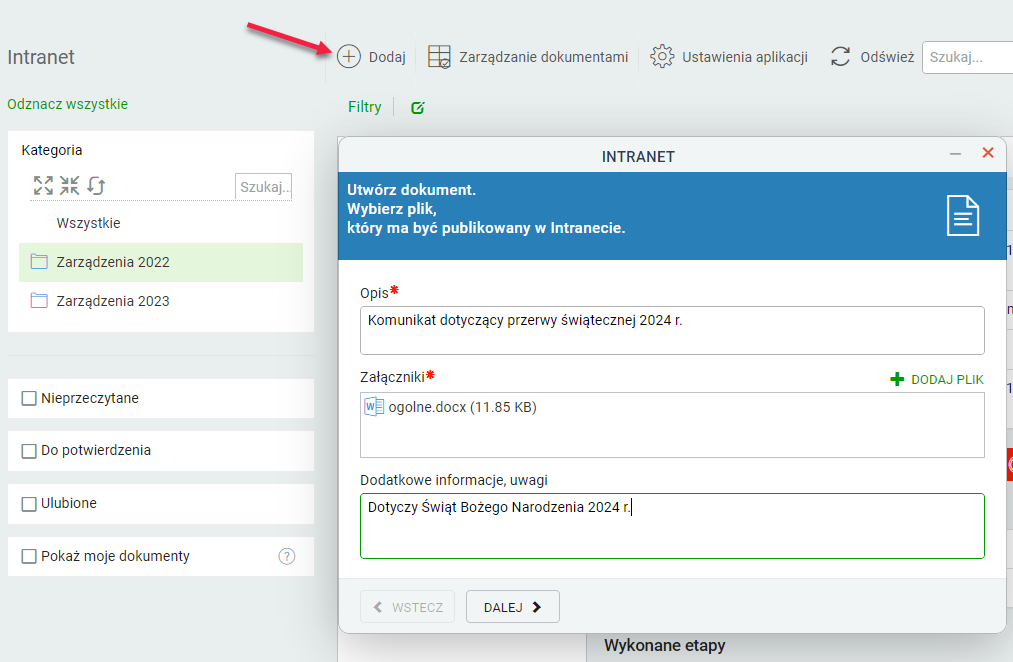Open Ustawienia aplikacji gear icon
This screenshot has height=662, width=1013.
click(662, 57)
